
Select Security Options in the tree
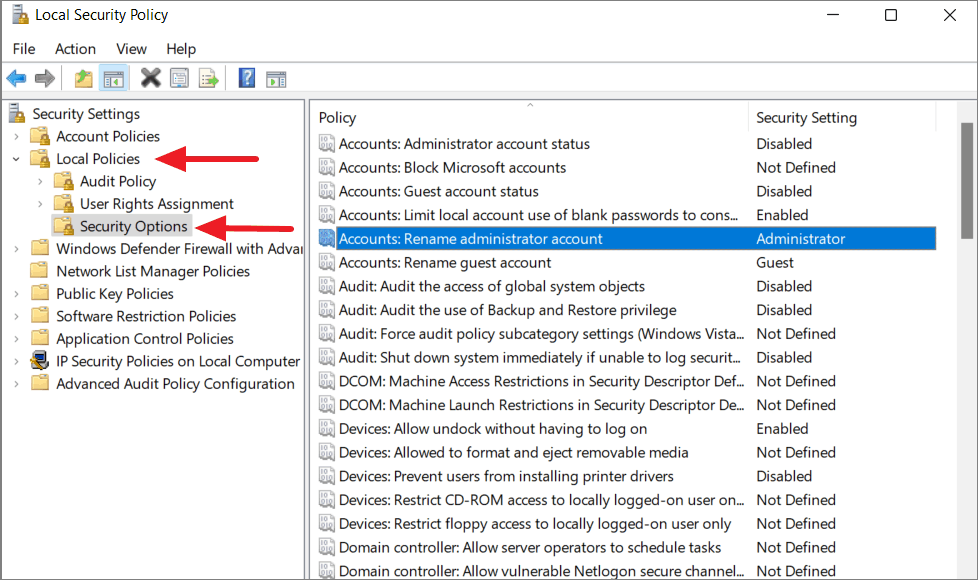(133, 226)
